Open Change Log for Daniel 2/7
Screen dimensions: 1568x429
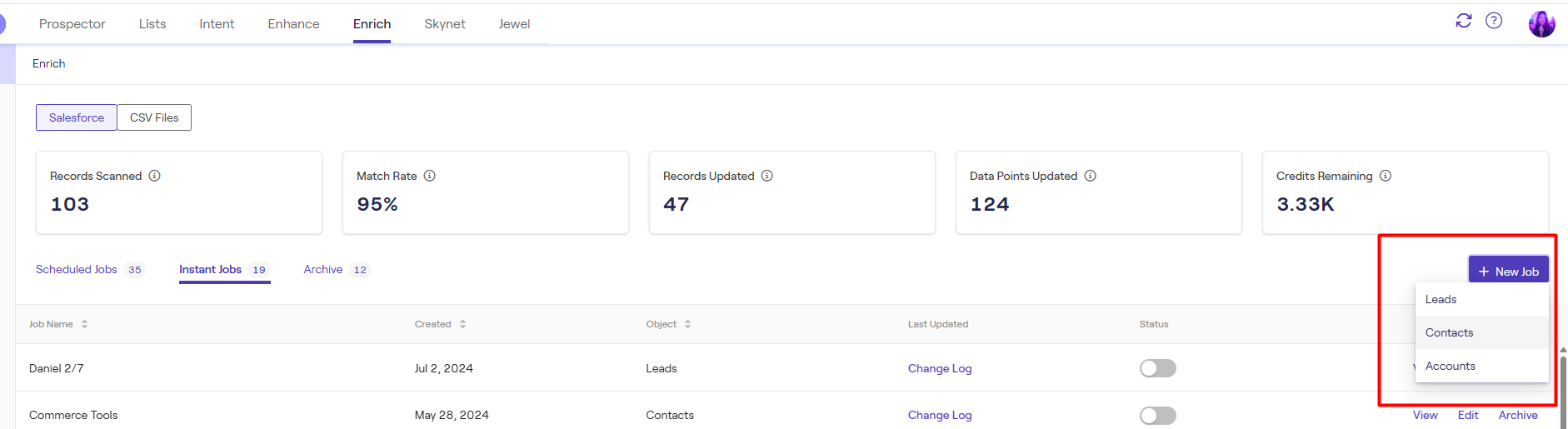[x=939, y=368]
